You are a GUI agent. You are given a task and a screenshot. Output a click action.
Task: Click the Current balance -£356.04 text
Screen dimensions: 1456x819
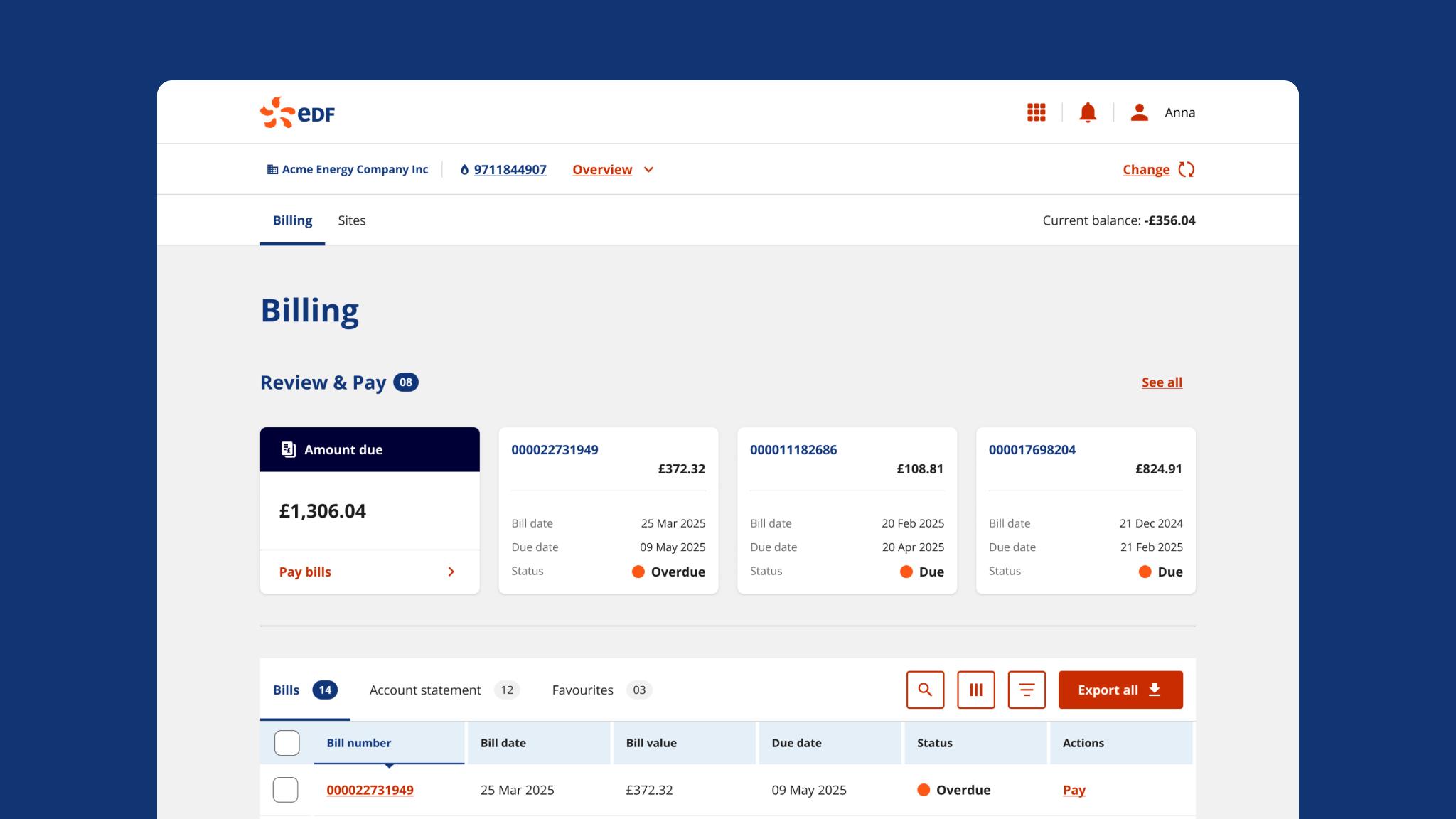1118,220
